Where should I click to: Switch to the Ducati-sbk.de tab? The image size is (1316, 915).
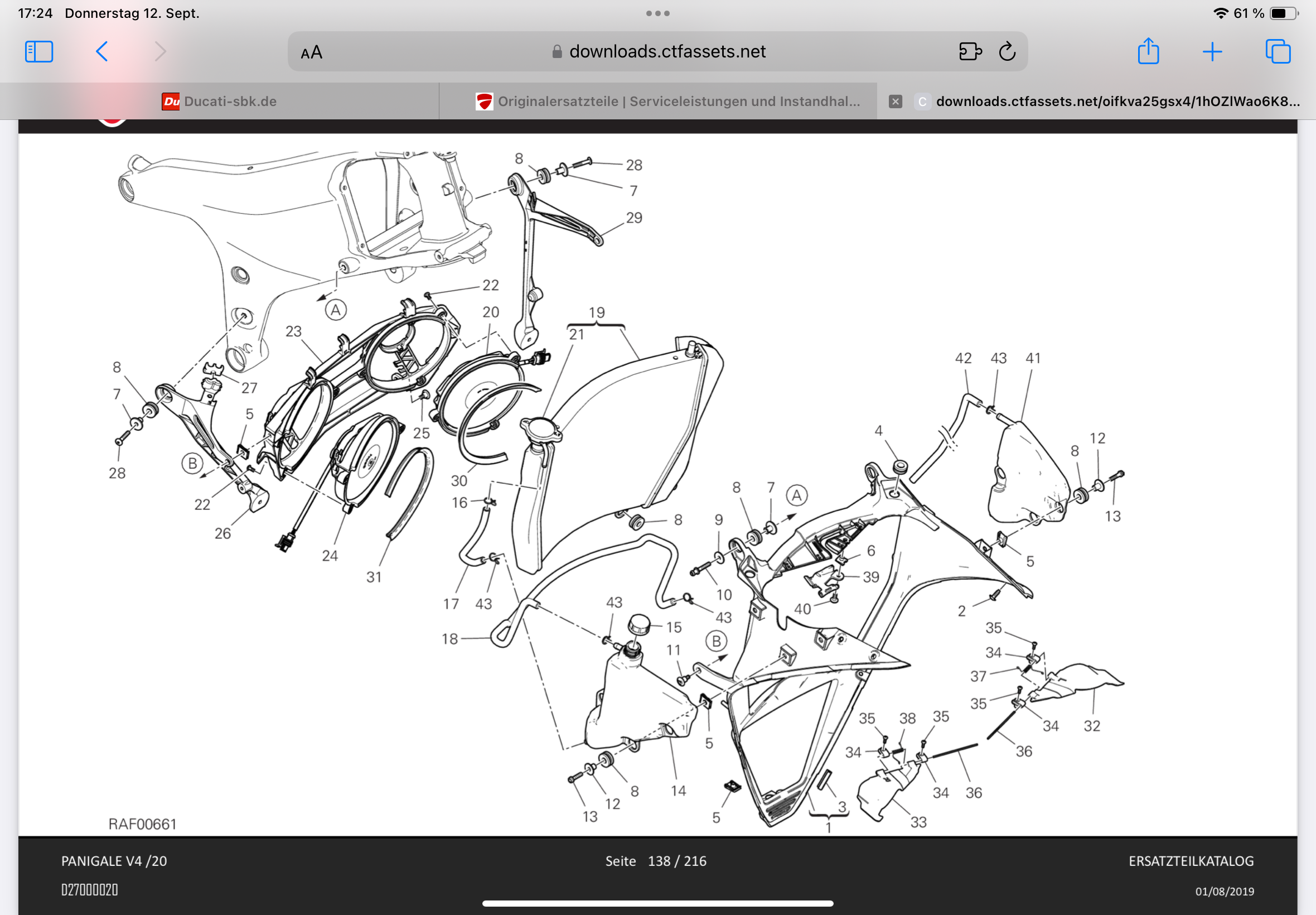point(220,102)
